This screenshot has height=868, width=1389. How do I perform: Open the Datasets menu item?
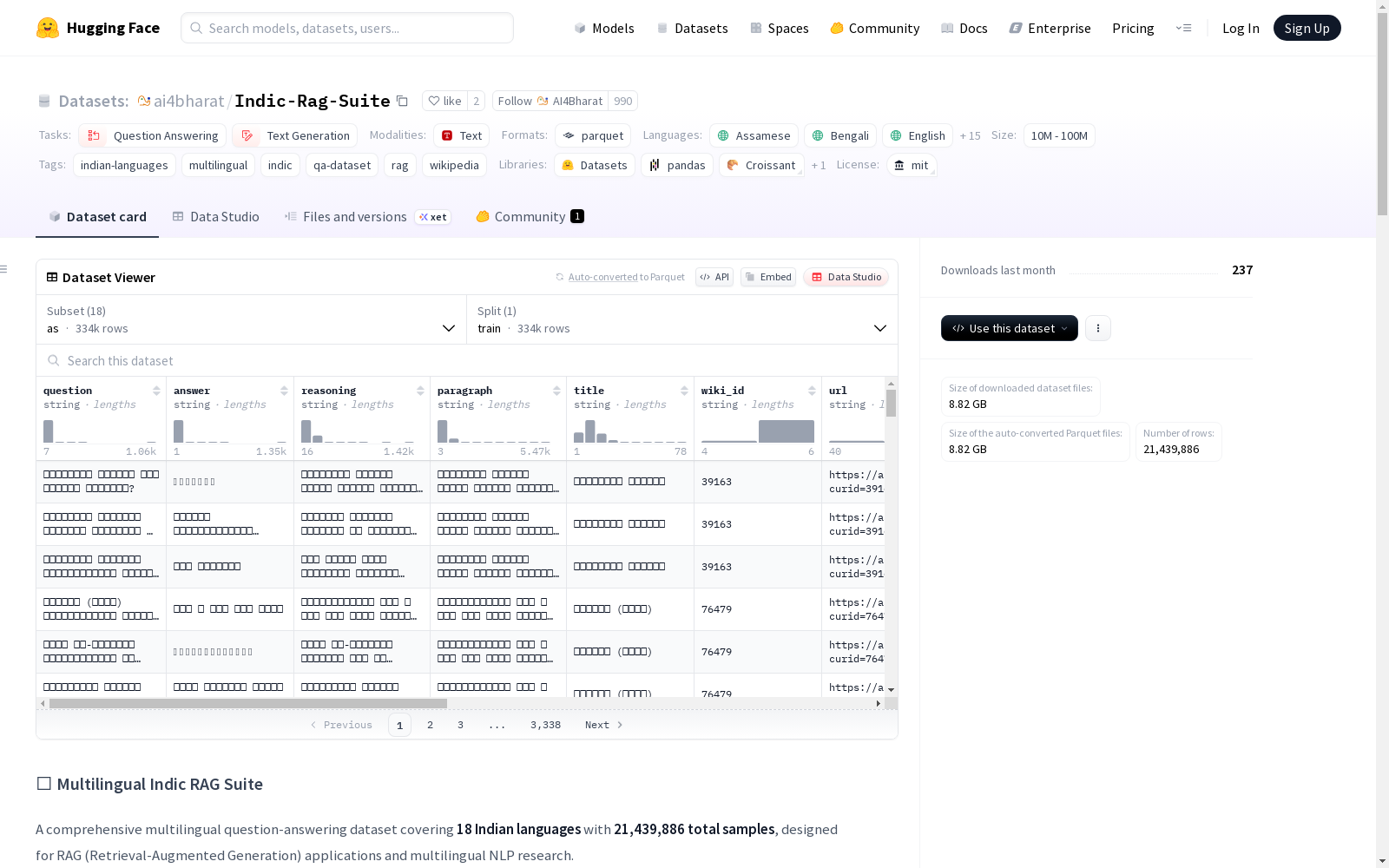tap(692, 28)
